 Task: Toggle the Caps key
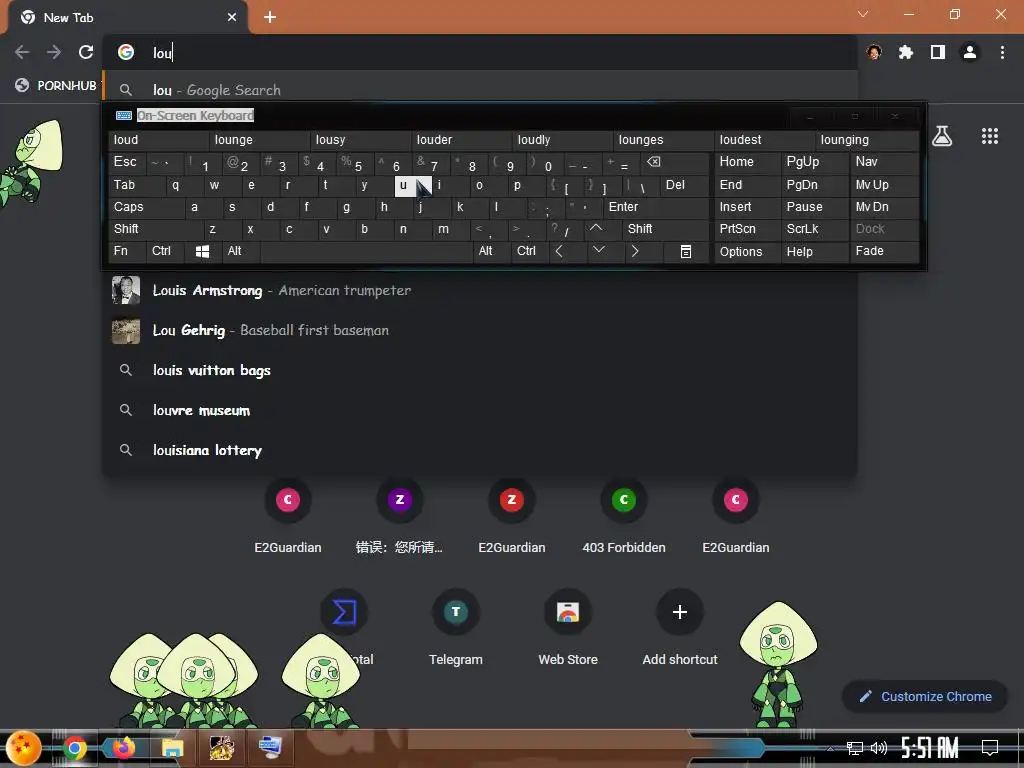click(146, 207)
